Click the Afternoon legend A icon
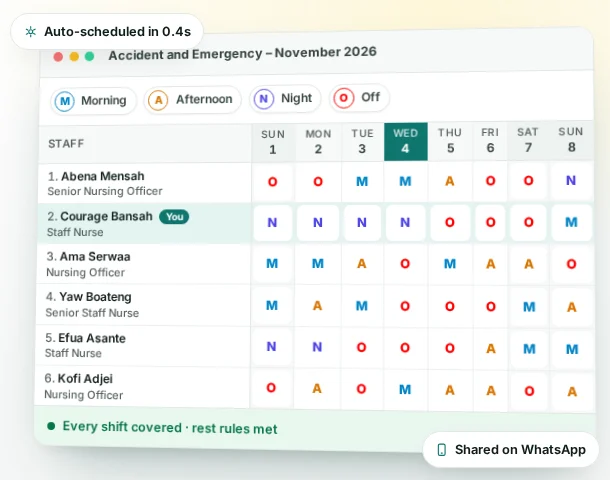The height and width of the screenshot is (480, 610). pos(158,100)
